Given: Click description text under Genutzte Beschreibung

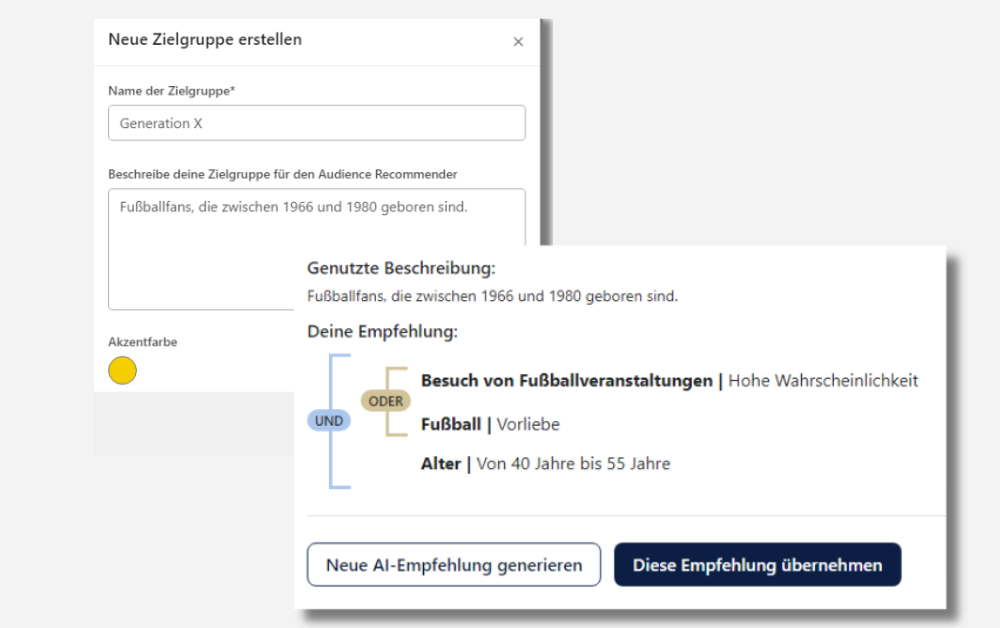Looking at the screenshot, I should [492, 296].
